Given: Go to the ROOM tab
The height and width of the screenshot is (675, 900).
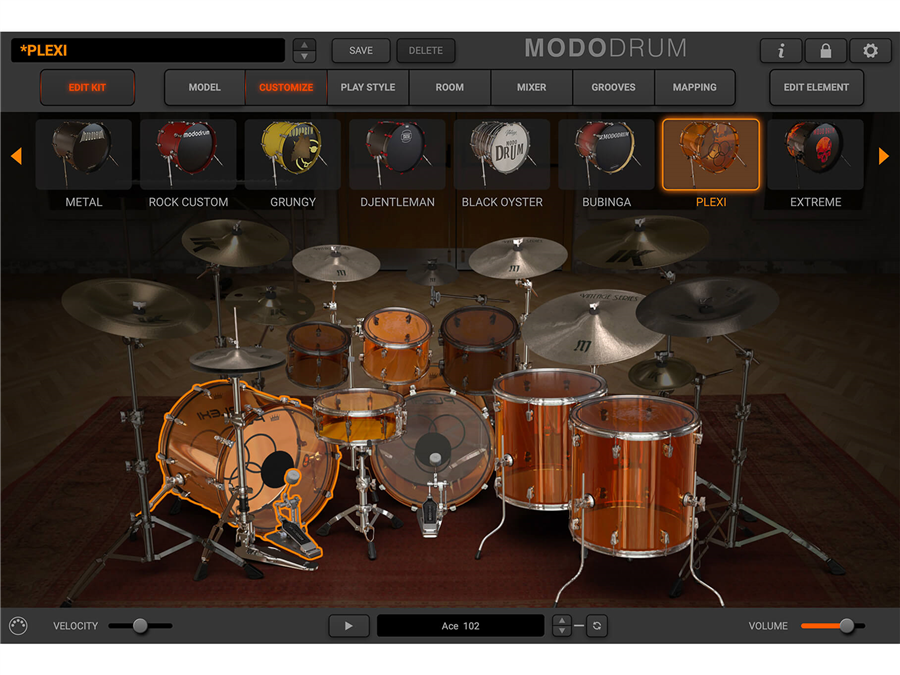Looking at the screenshot, I should click(x=450, y=88).
